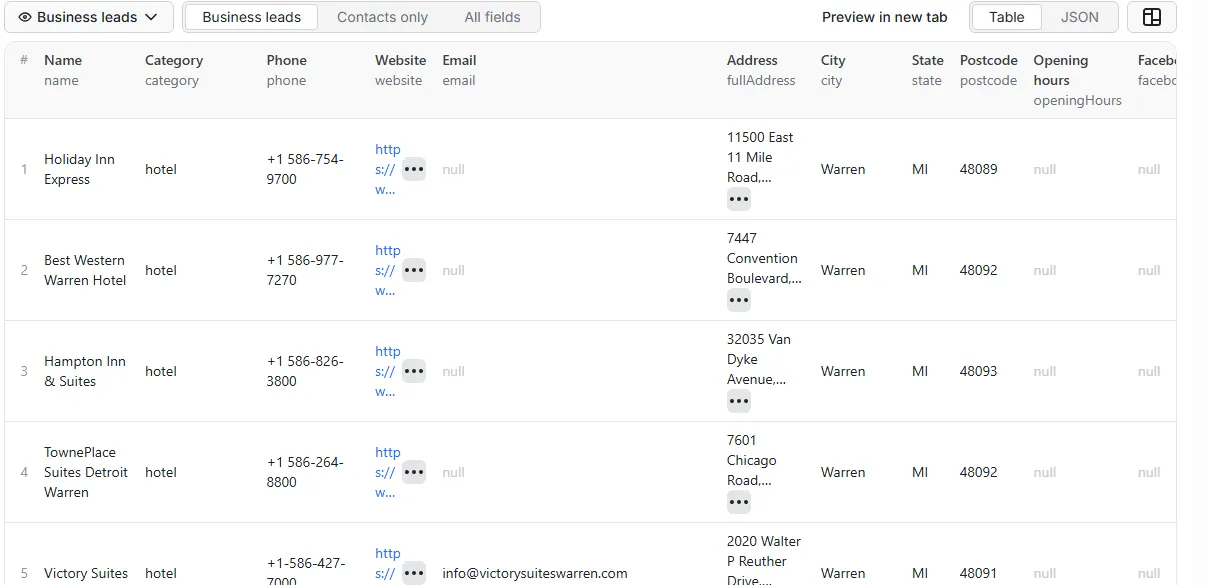
Task: Click Preview in new tab
Action: 884,17
